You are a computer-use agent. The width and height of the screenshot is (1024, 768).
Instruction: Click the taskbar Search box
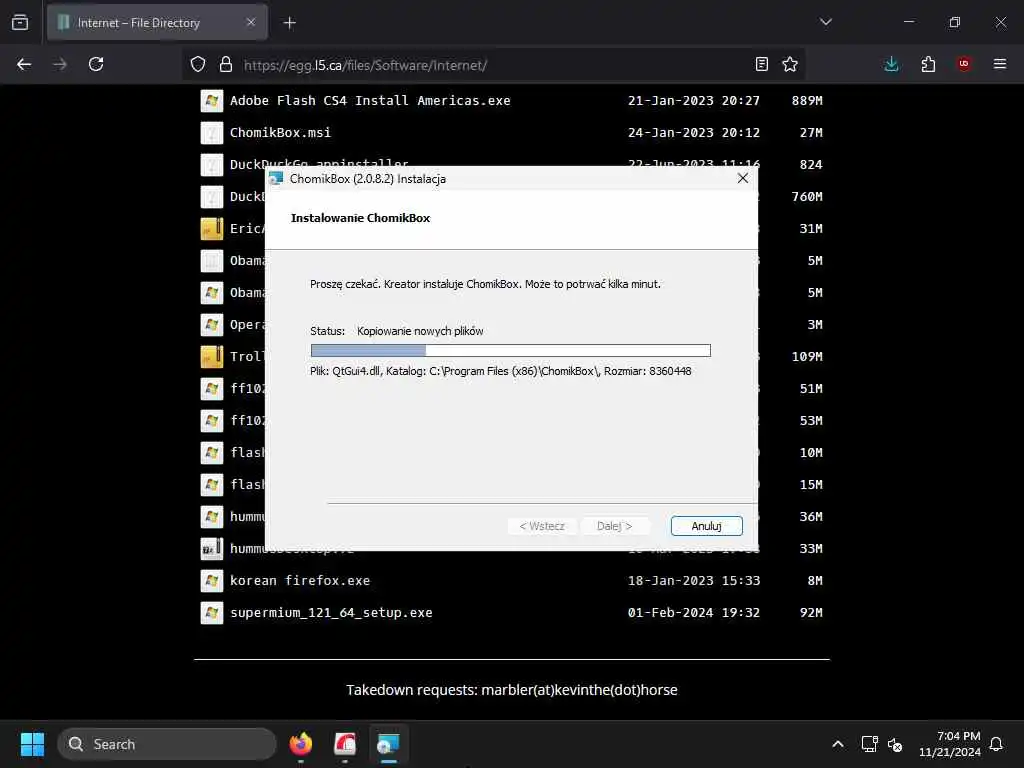[x=167, y=744]
